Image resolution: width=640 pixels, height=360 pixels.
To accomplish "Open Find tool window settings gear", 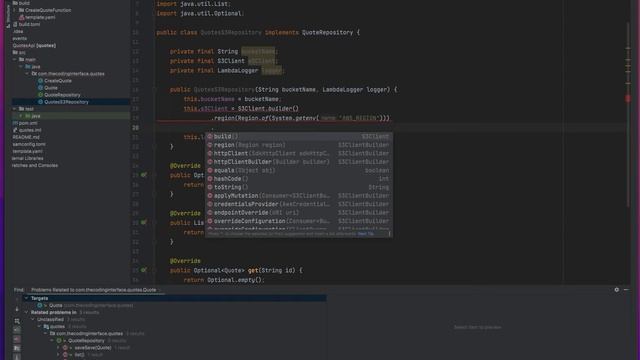I will click(616, 290).
